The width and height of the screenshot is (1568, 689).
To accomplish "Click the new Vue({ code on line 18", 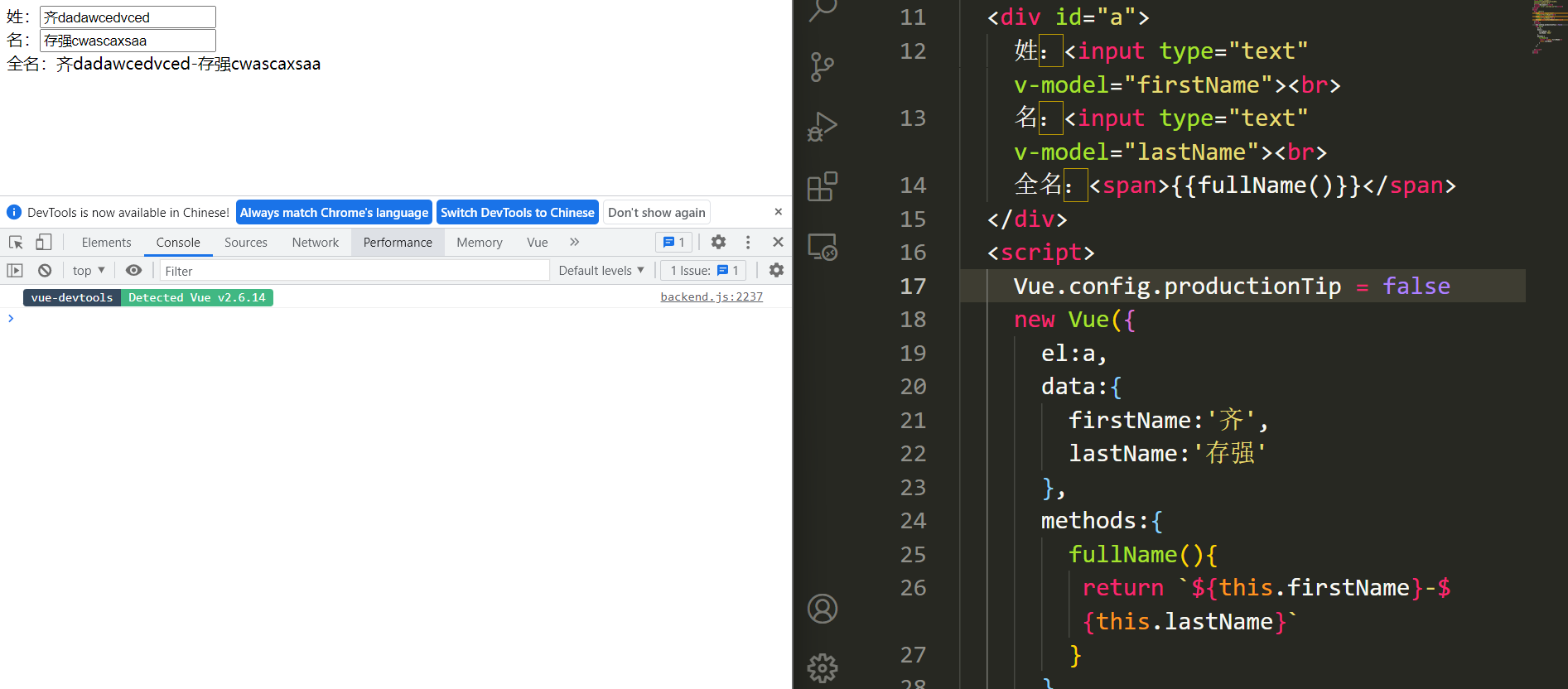I will point(1075,320).
